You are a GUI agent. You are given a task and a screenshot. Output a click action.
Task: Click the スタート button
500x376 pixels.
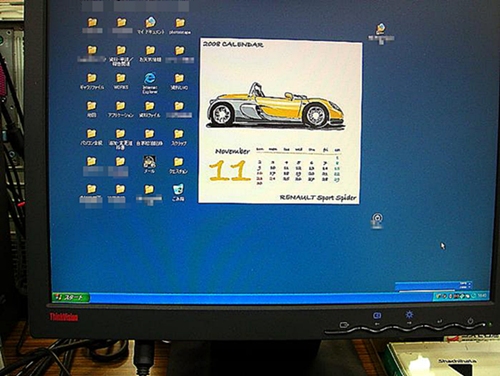pyautogui.click(x=71, y=297)
